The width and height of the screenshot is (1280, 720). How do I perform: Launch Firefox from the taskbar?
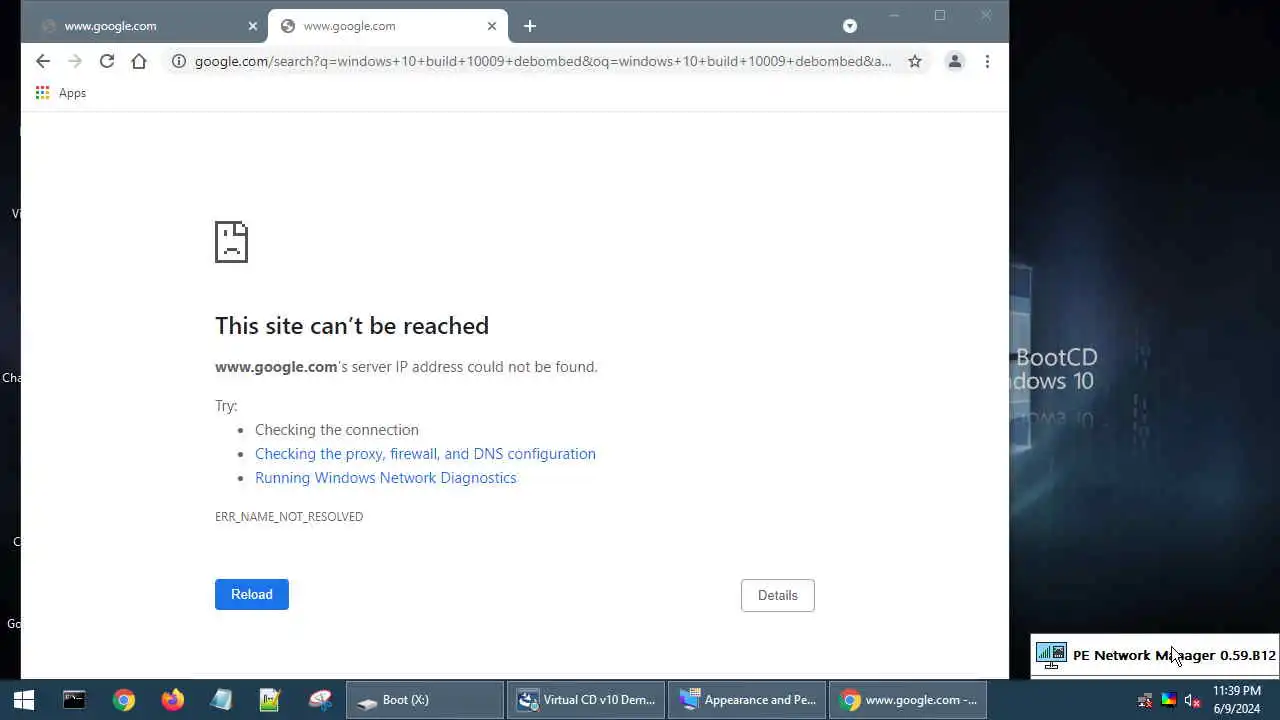173,700
